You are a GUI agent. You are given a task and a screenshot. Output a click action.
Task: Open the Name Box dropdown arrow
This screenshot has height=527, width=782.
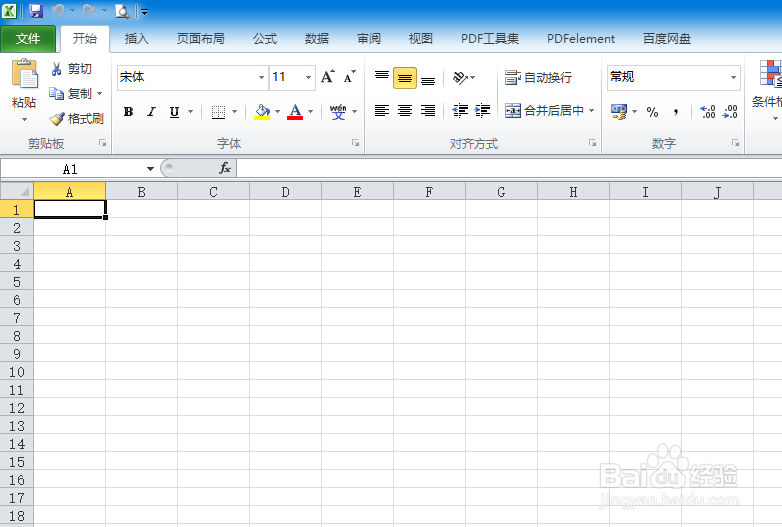(x=150, y=169)
